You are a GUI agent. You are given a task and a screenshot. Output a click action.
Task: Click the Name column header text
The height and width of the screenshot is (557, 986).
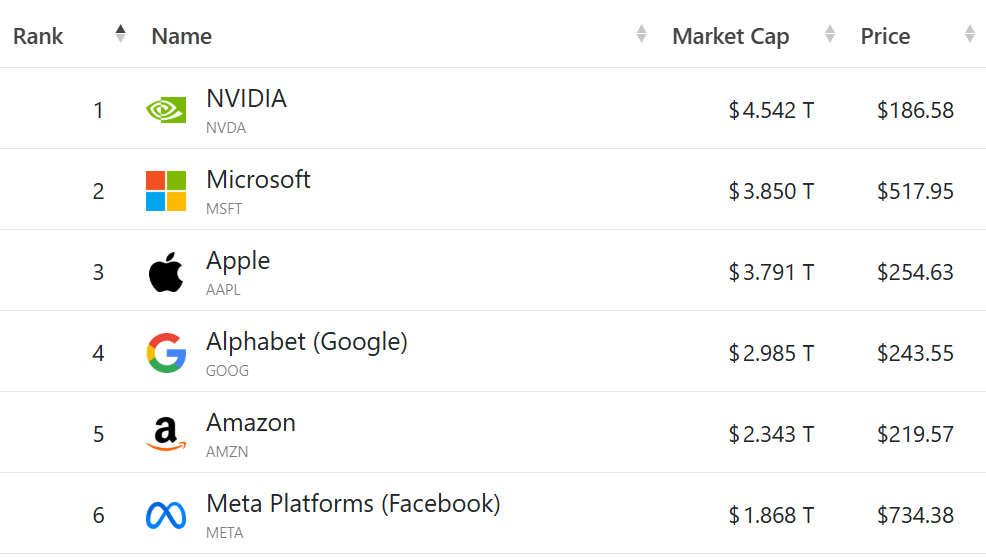pos(181,37)
